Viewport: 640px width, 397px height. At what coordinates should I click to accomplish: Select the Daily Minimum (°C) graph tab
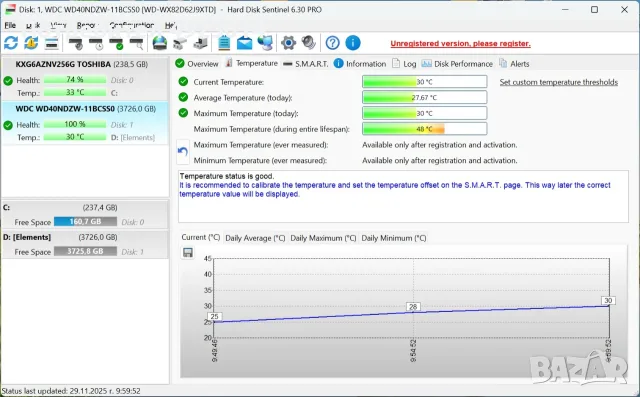[393, 238]
